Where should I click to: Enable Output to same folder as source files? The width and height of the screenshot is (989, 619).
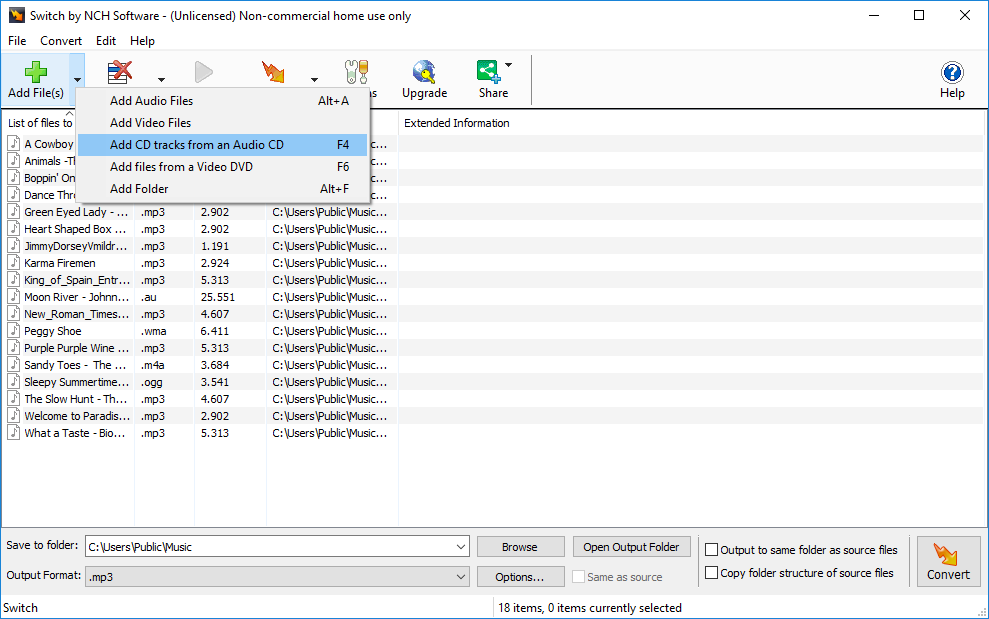(x=711, y=549)
